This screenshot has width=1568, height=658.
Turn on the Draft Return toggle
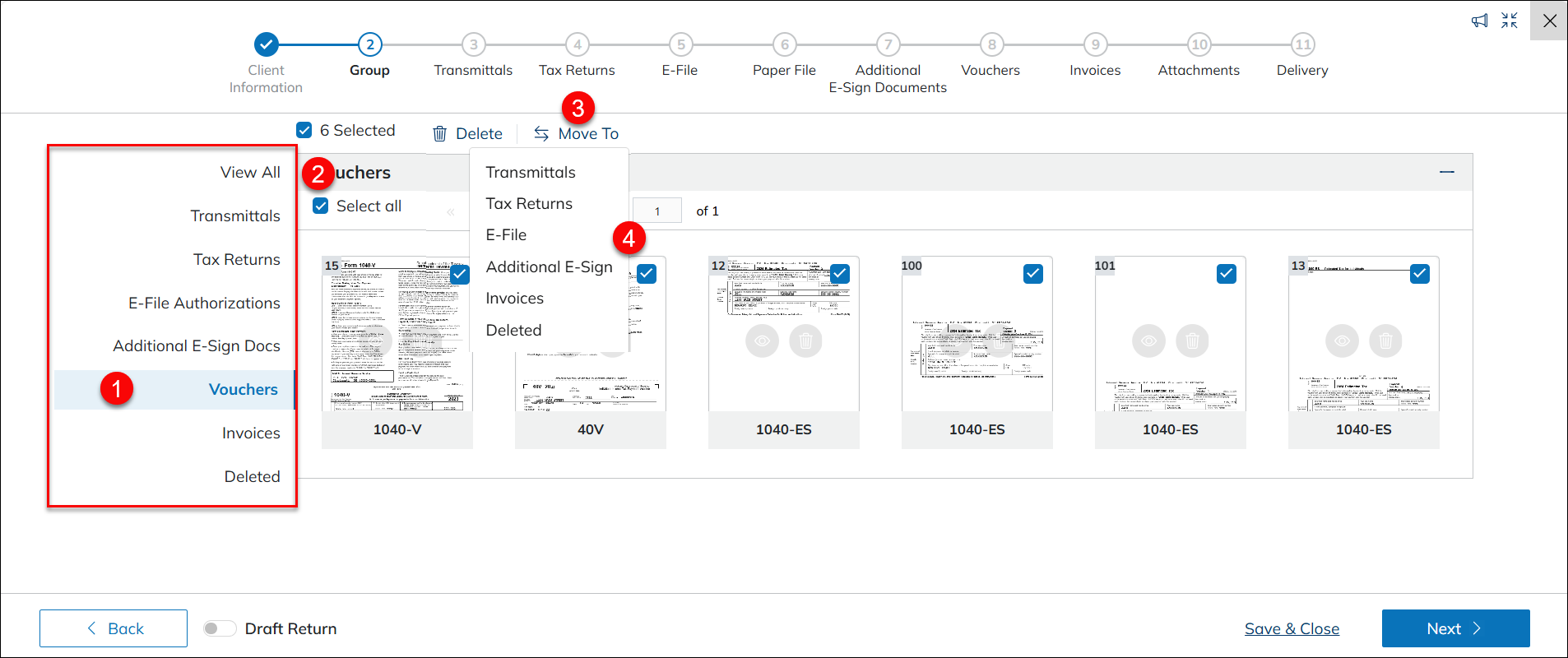(220, 628)
